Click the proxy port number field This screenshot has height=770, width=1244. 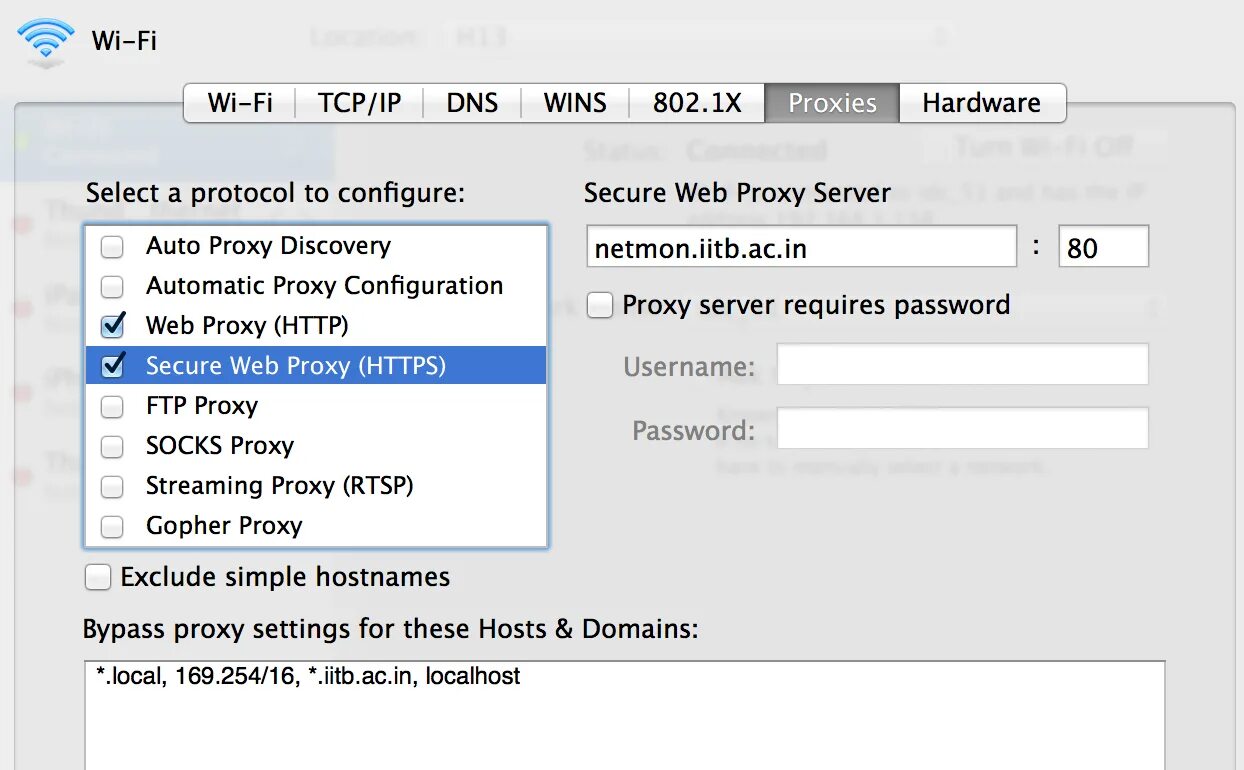(x=1103, y=247)
